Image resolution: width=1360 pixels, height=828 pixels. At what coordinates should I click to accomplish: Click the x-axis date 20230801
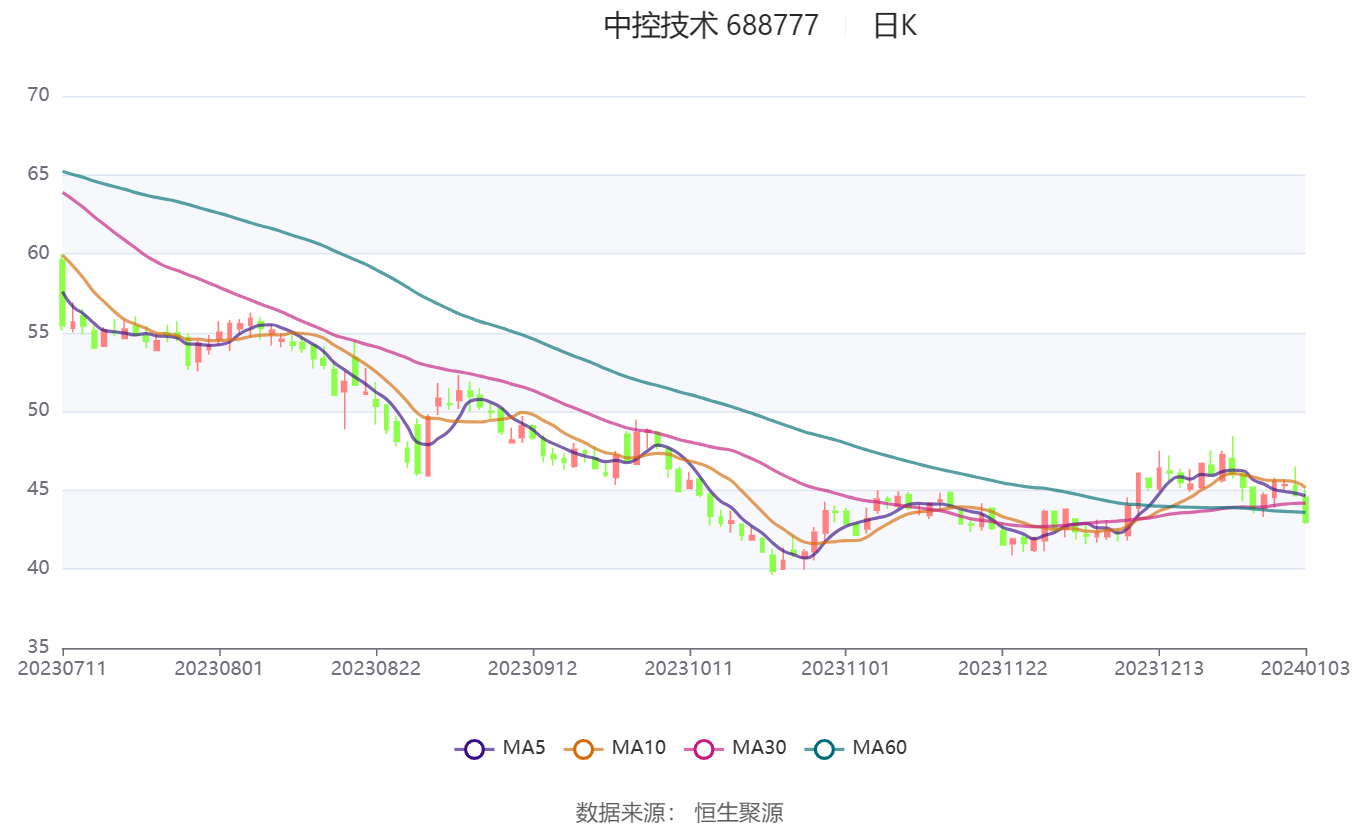click(x=219, y=668)
